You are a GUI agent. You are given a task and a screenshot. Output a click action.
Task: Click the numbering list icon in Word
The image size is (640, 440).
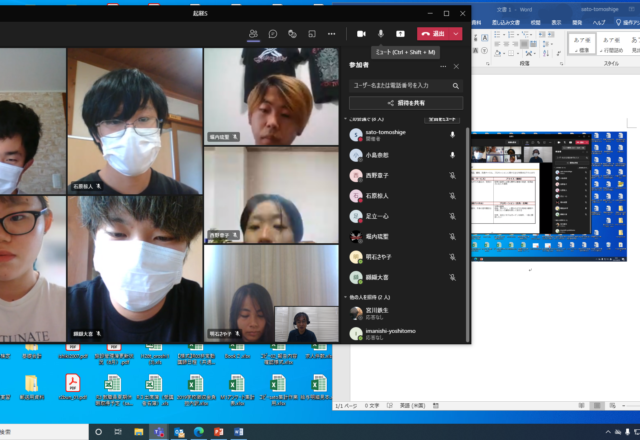point(511,35)
